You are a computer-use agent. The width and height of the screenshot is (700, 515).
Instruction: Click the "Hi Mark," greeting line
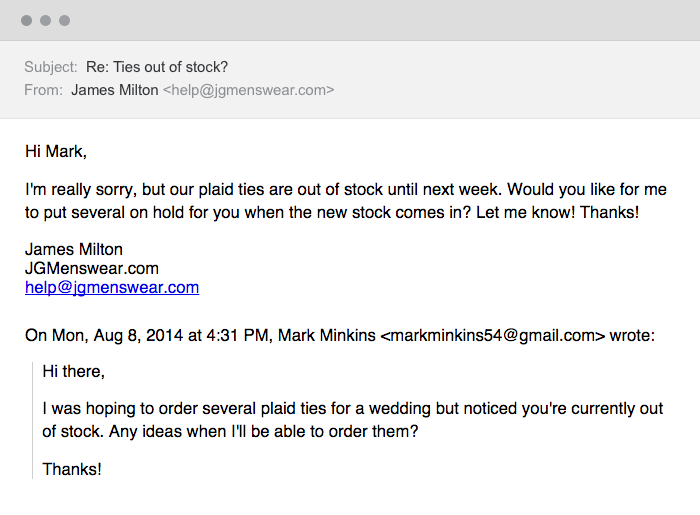coord(56,152)
